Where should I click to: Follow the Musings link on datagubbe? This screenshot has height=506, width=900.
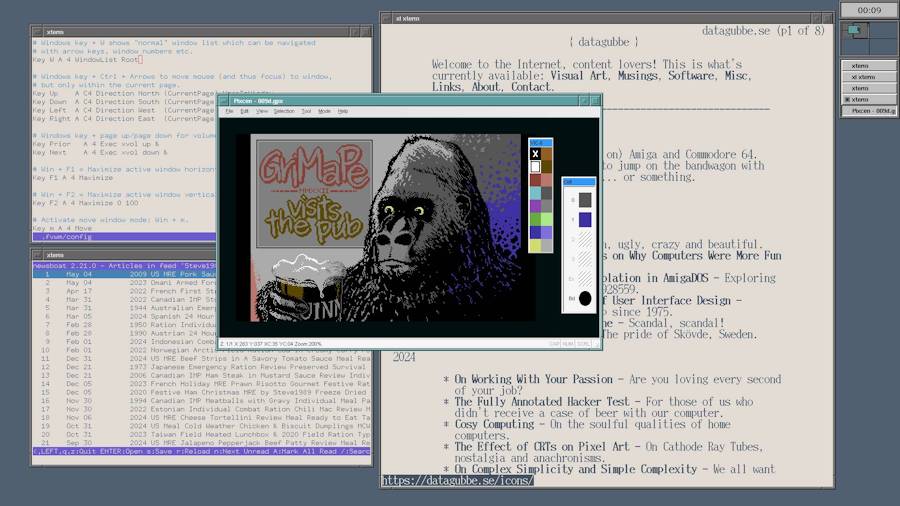coord(637,76)
